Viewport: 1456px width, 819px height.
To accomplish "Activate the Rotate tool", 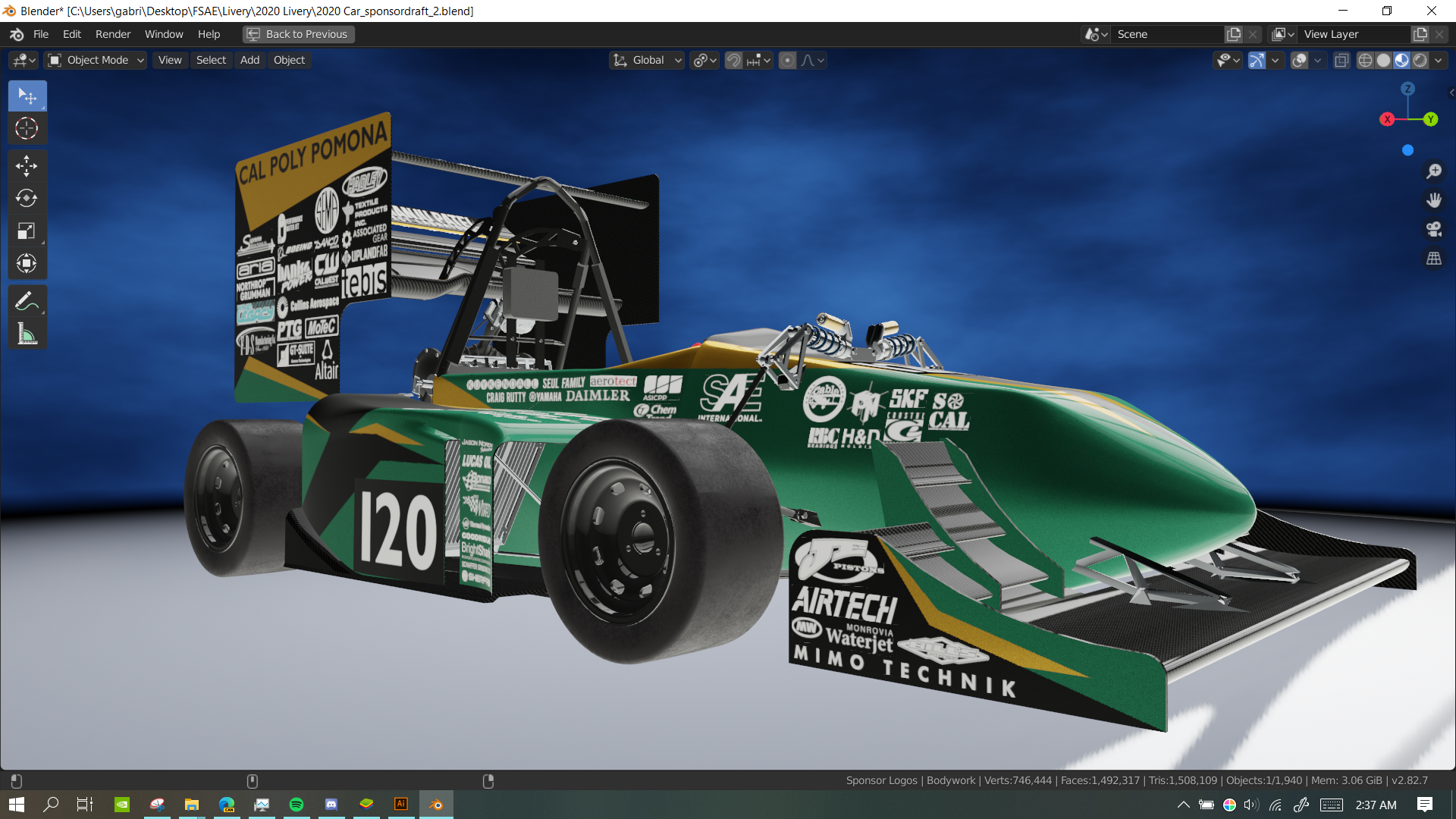I will click(27, 198).
